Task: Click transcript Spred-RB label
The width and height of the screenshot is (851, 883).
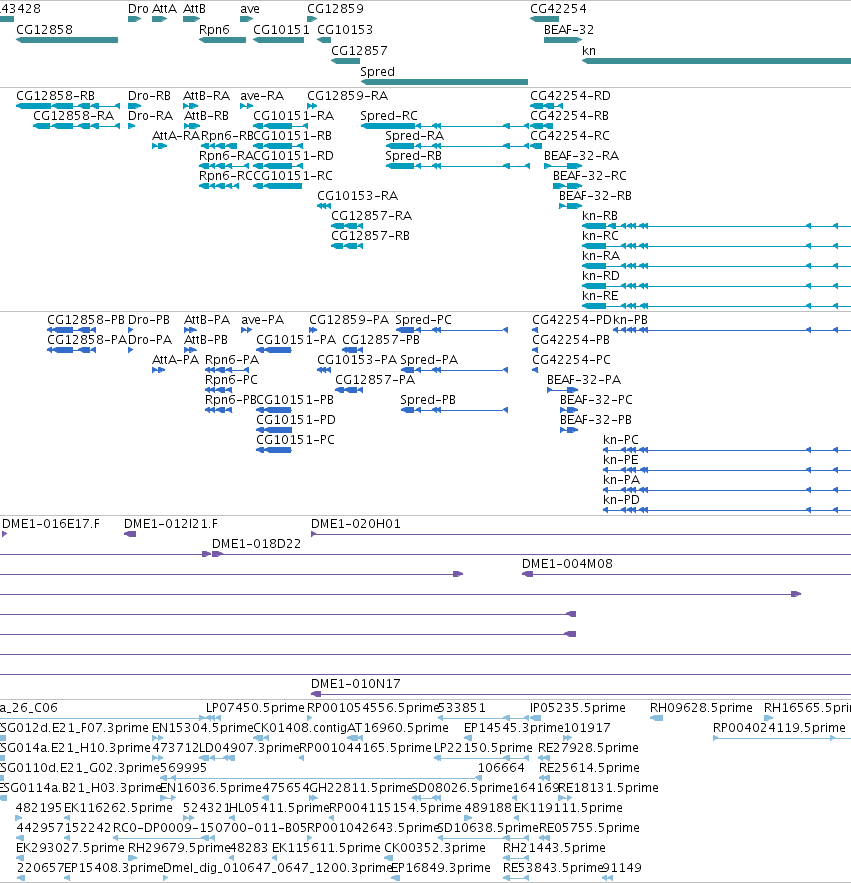Action: click(x=413, y=156)
